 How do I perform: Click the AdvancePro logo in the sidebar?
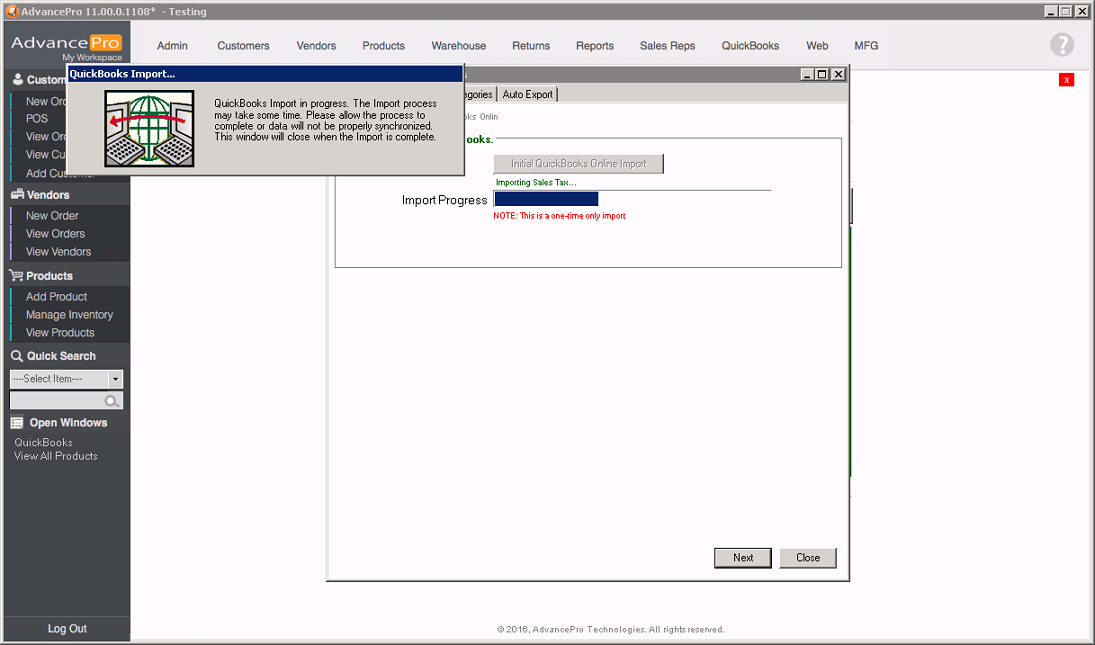click(66, 43)
